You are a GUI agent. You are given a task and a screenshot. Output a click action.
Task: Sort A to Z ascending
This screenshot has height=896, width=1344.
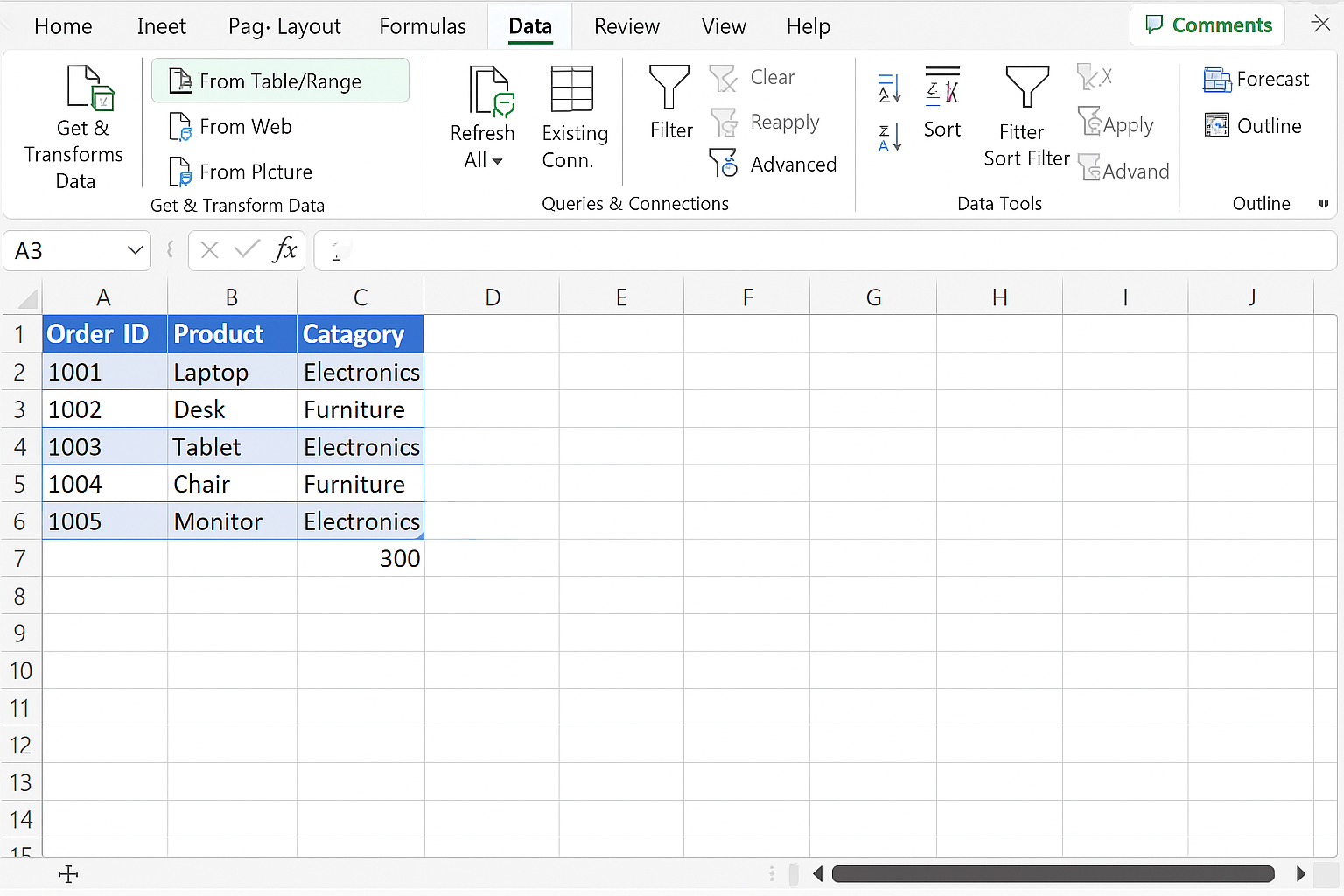tap(890, 88)
